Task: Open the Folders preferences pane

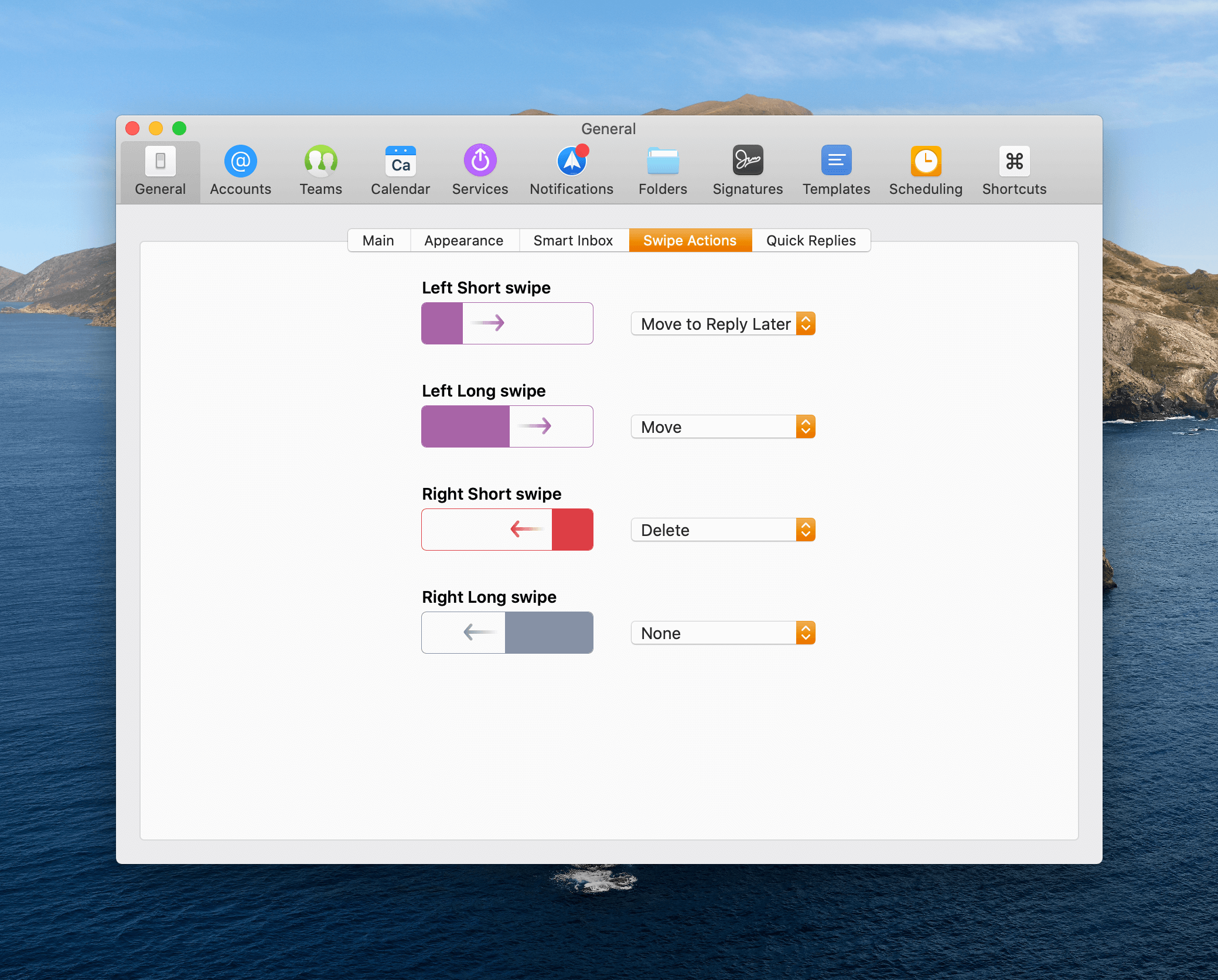Action: pos(663,170)
